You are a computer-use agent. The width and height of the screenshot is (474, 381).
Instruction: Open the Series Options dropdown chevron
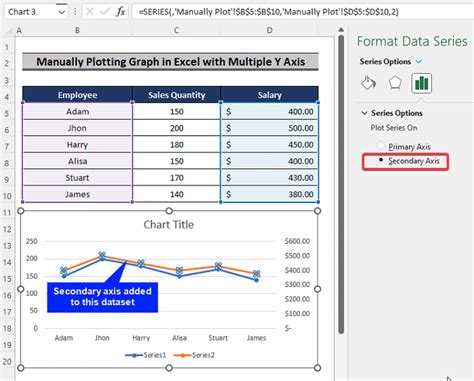(419, 61)
